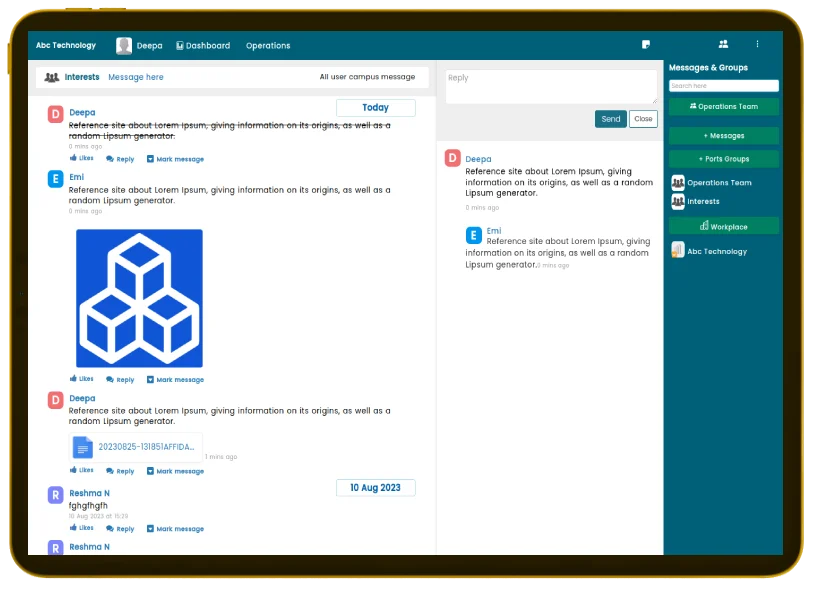Mark Reshma N's fghgfhgfh message
The height and width of the screenshot is (592, 815).
(175, 529)
